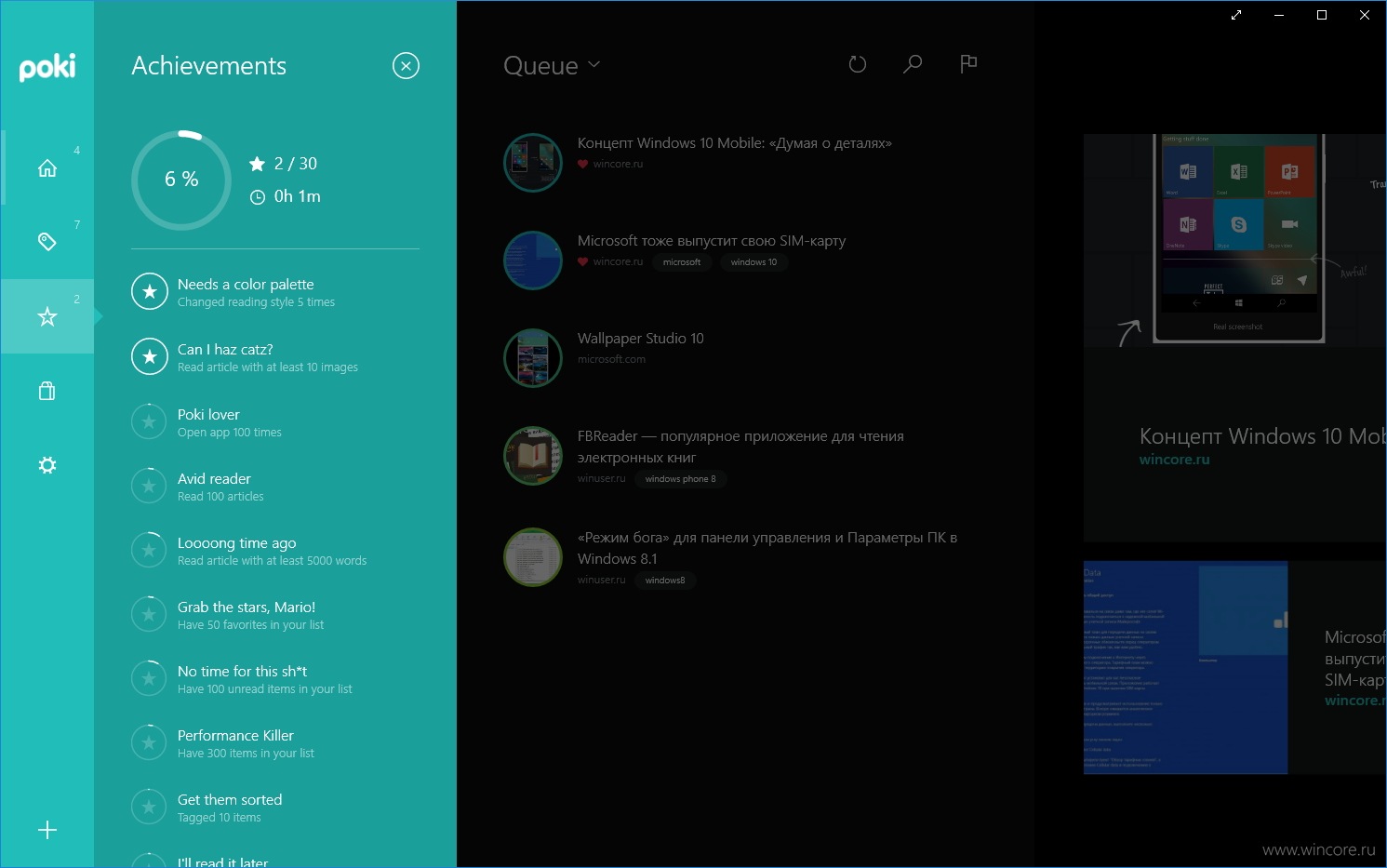
Task: Click star badge for 'Poki lover'
Action: coord(149,422)
